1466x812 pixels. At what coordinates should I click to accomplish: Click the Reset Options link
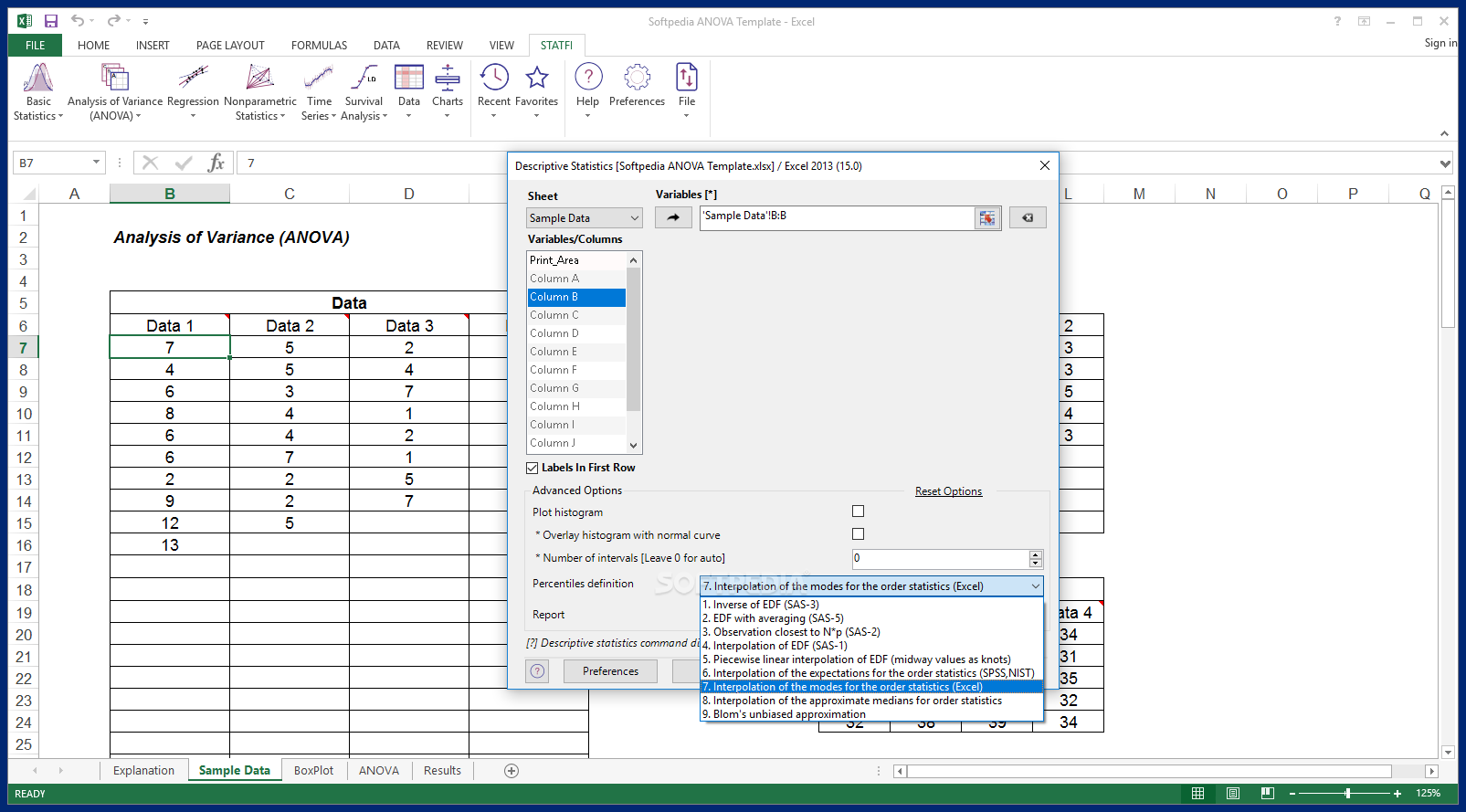click(x=948, y=491)
